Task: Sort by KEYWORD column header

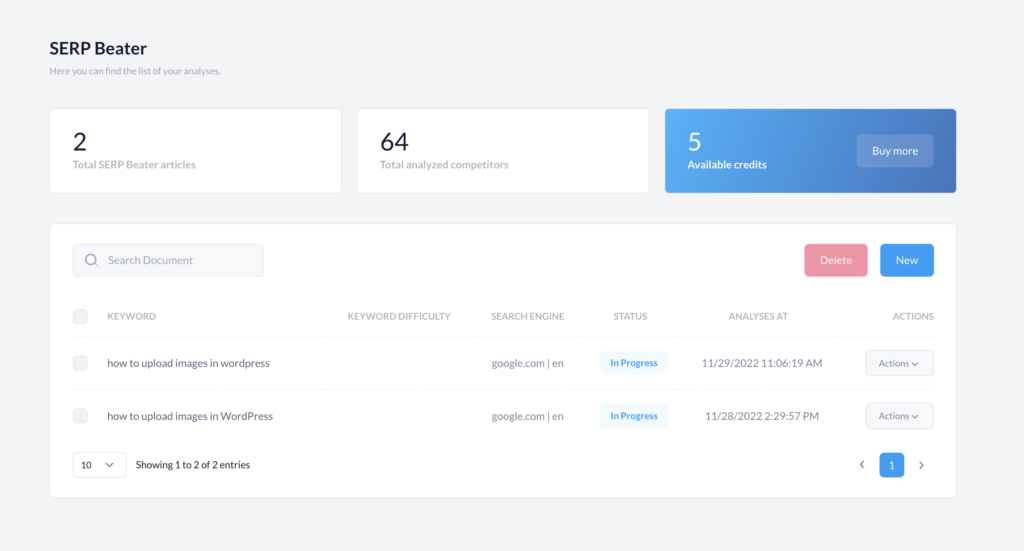Action: click(x=131, y=317)
